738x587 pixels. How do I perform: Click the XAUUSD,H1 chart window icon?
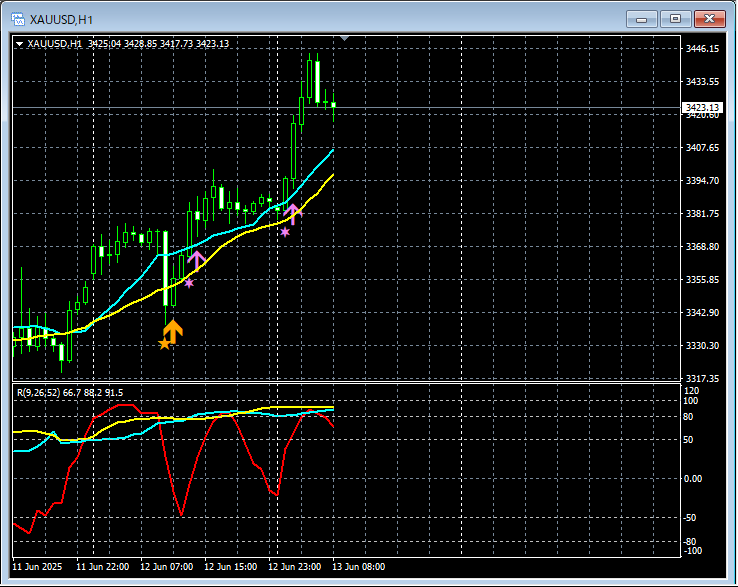(x=18, y=19)
